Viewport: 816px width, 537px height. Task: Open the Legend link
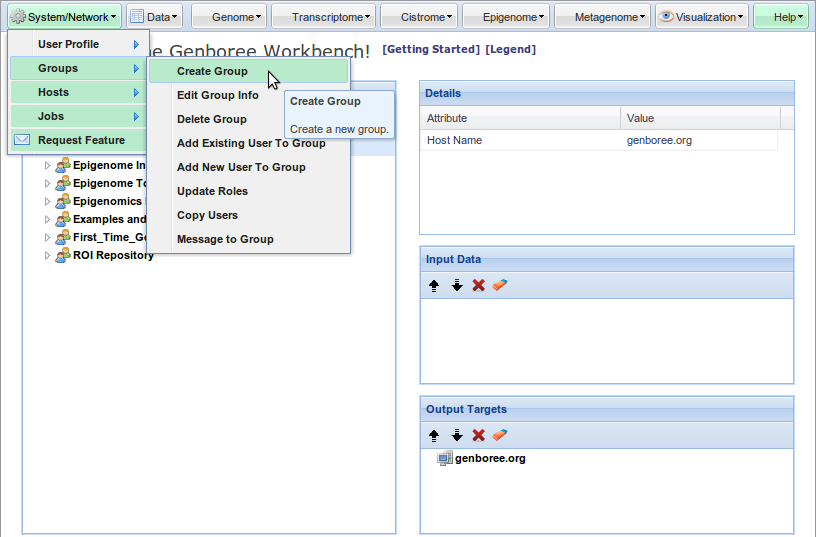click(510, 50)
